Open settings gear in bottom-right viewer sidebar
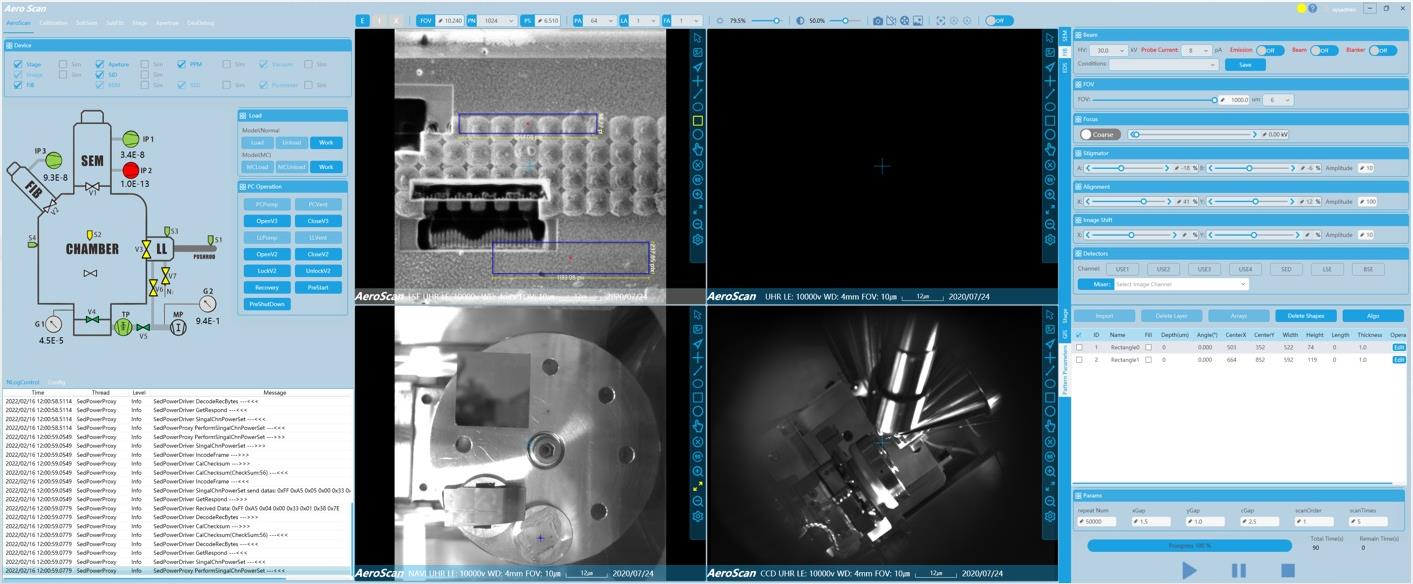This screenshot has height=584, width=1413. click(1049, 517)
